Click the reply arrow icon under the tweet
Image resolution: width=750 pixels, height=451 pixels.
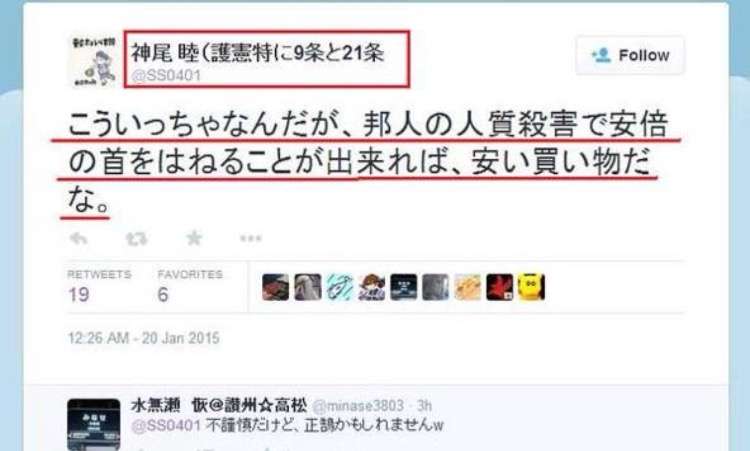[78, 238]
